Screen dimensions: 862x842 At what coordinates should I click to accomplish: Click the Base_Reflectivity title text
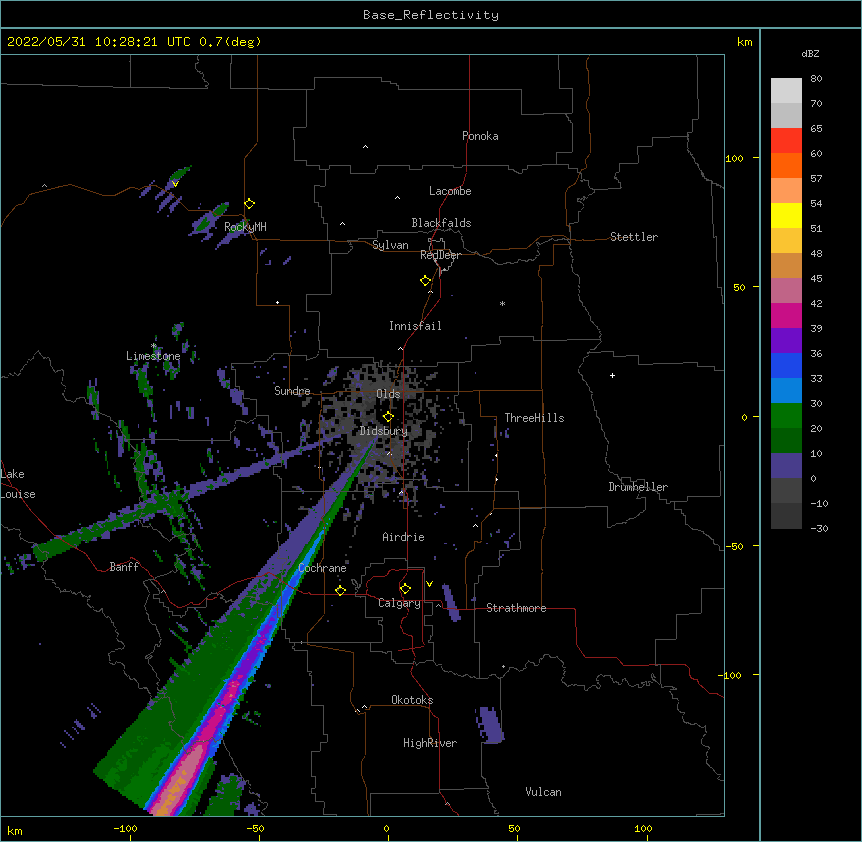pos(431,15)
